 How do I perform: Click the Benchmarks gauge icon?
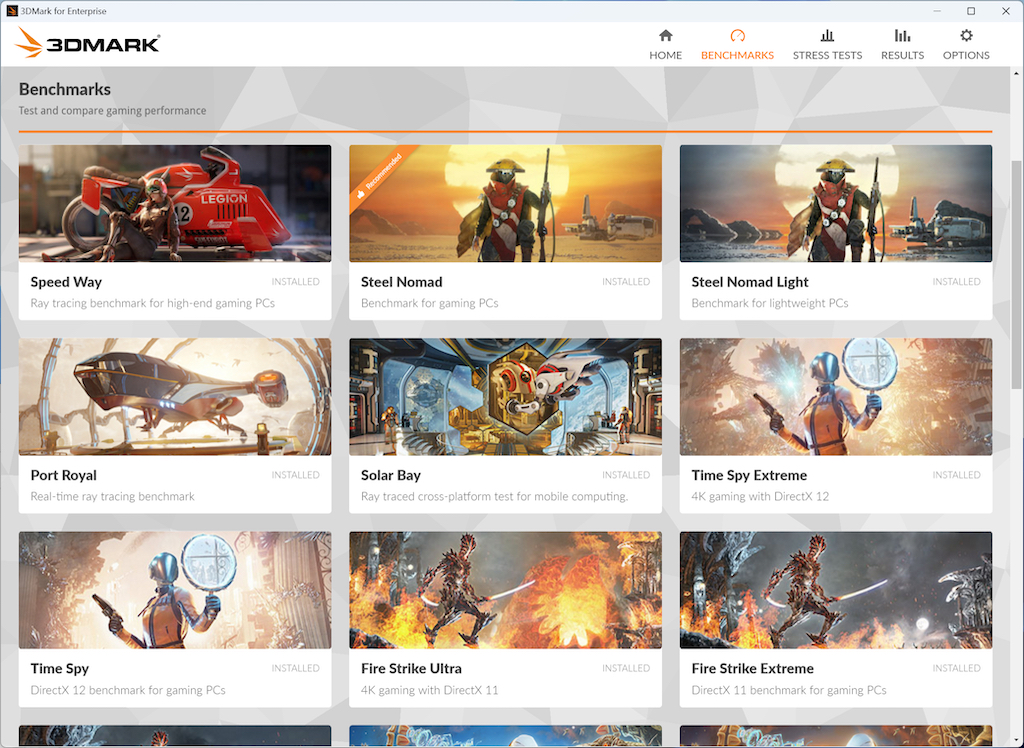pyautogui.click(x=737, y=35)
